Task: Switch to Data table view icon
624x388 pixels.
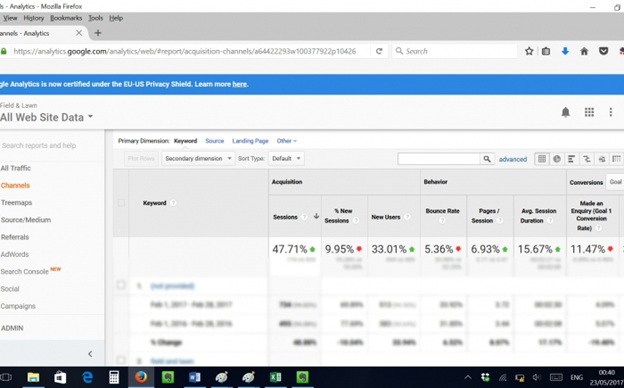Action: click(x=542, y=159)
